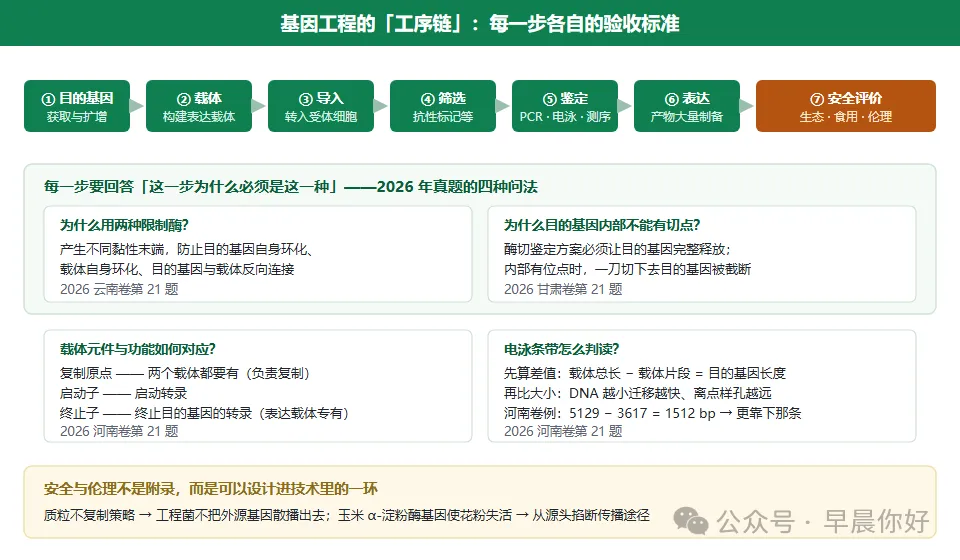
Task: Click the subtitle PCR · 电泳 · 测序
Action: 565,117
